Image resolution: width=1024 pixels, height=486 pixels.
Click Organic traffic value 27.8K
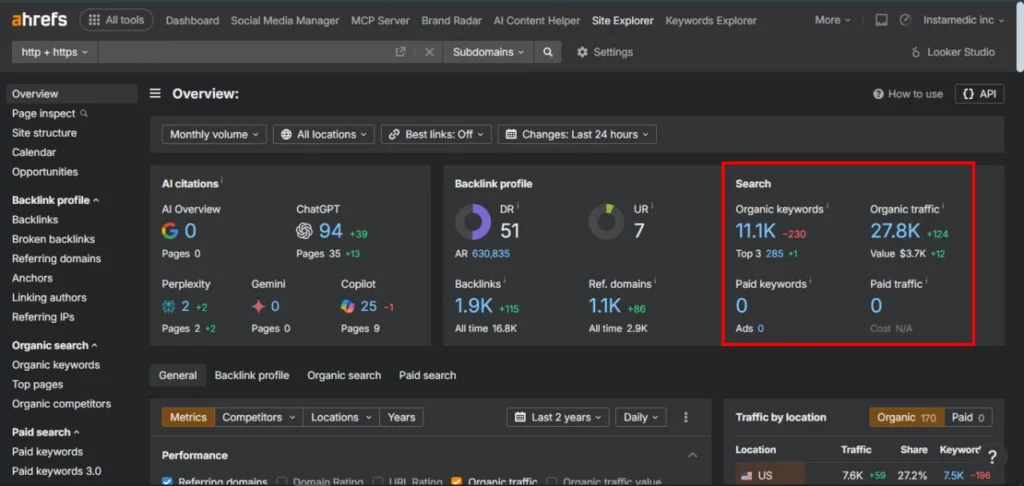click(x=895, y=231)
